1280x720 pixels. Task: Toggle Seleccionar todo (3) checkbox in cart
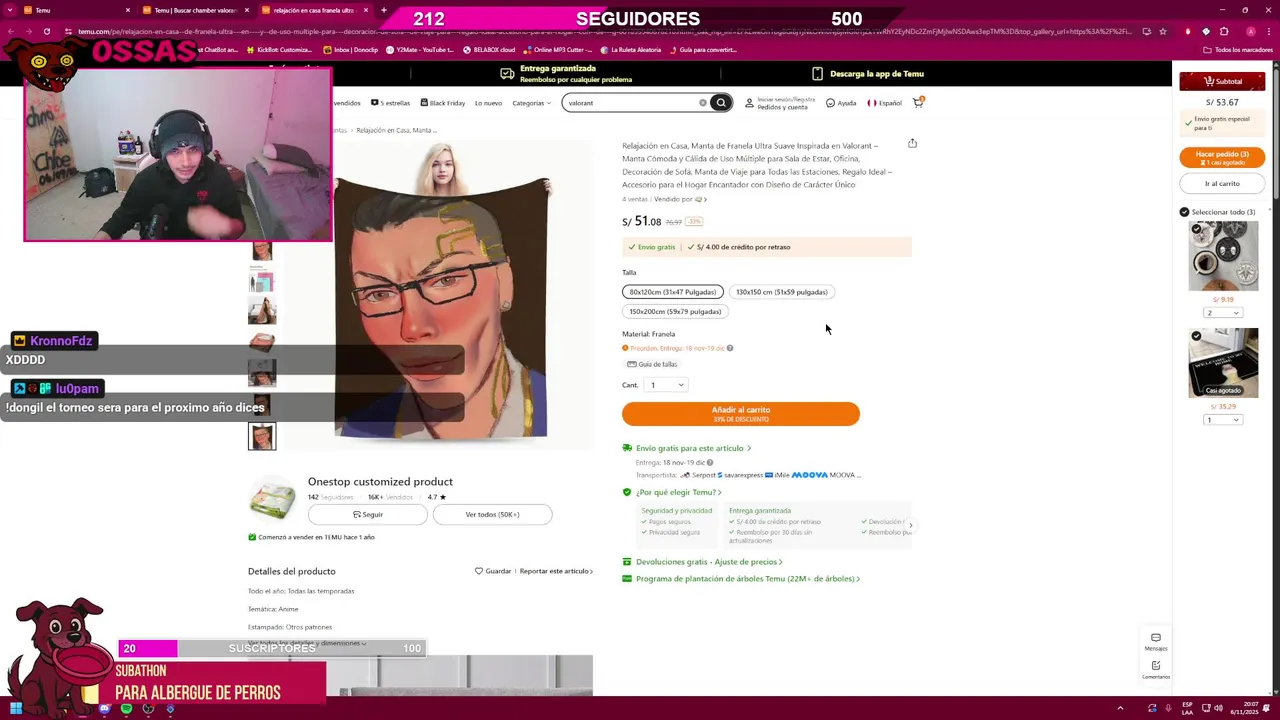coord(1184,212)
